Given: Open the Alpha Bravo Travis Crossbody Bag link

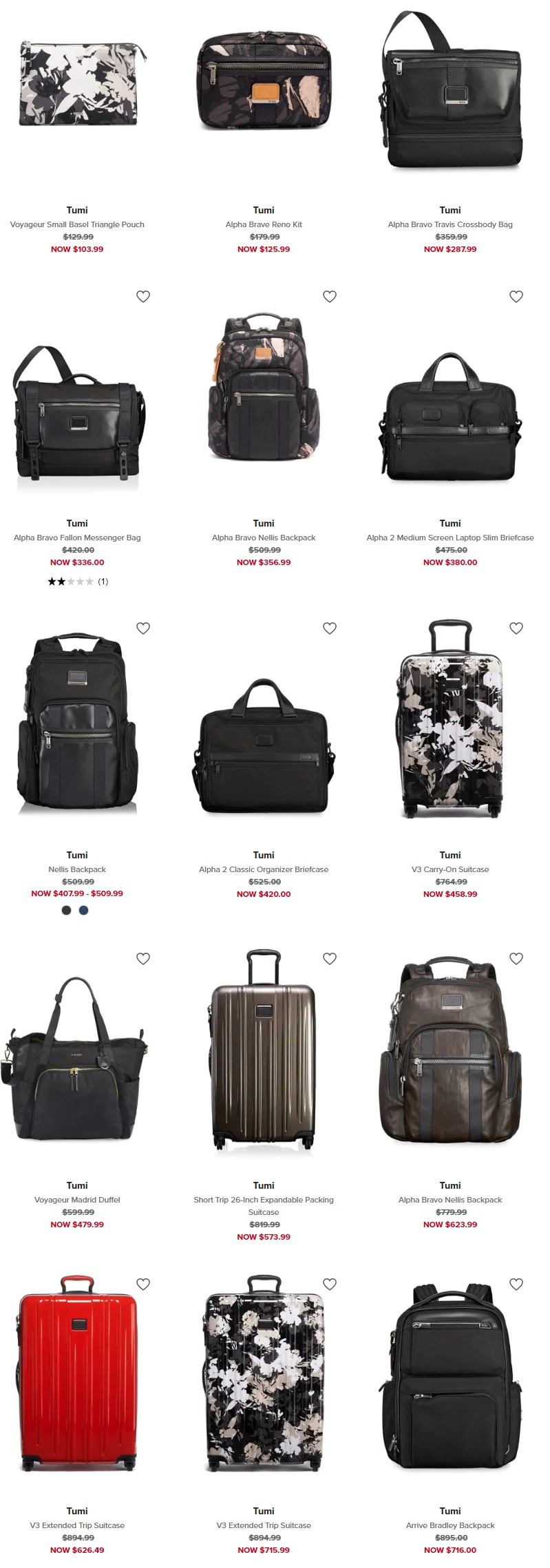Looking at the screenshot, I should click(x=450, y=224).
